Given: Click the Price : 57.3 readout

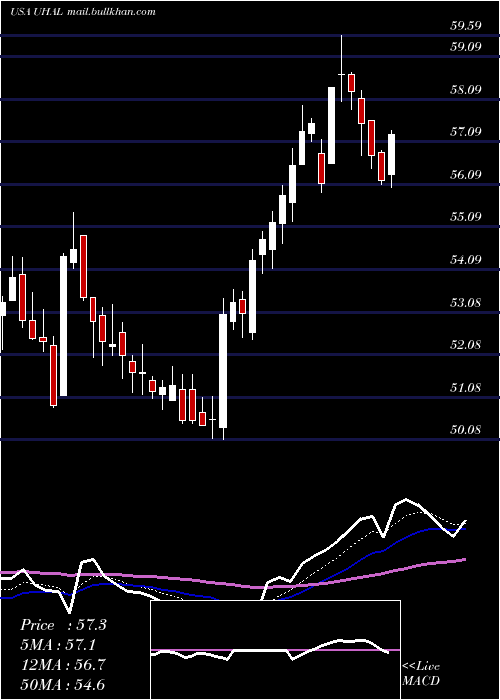Looking at the screenshot, I should (x=63, y=625).
